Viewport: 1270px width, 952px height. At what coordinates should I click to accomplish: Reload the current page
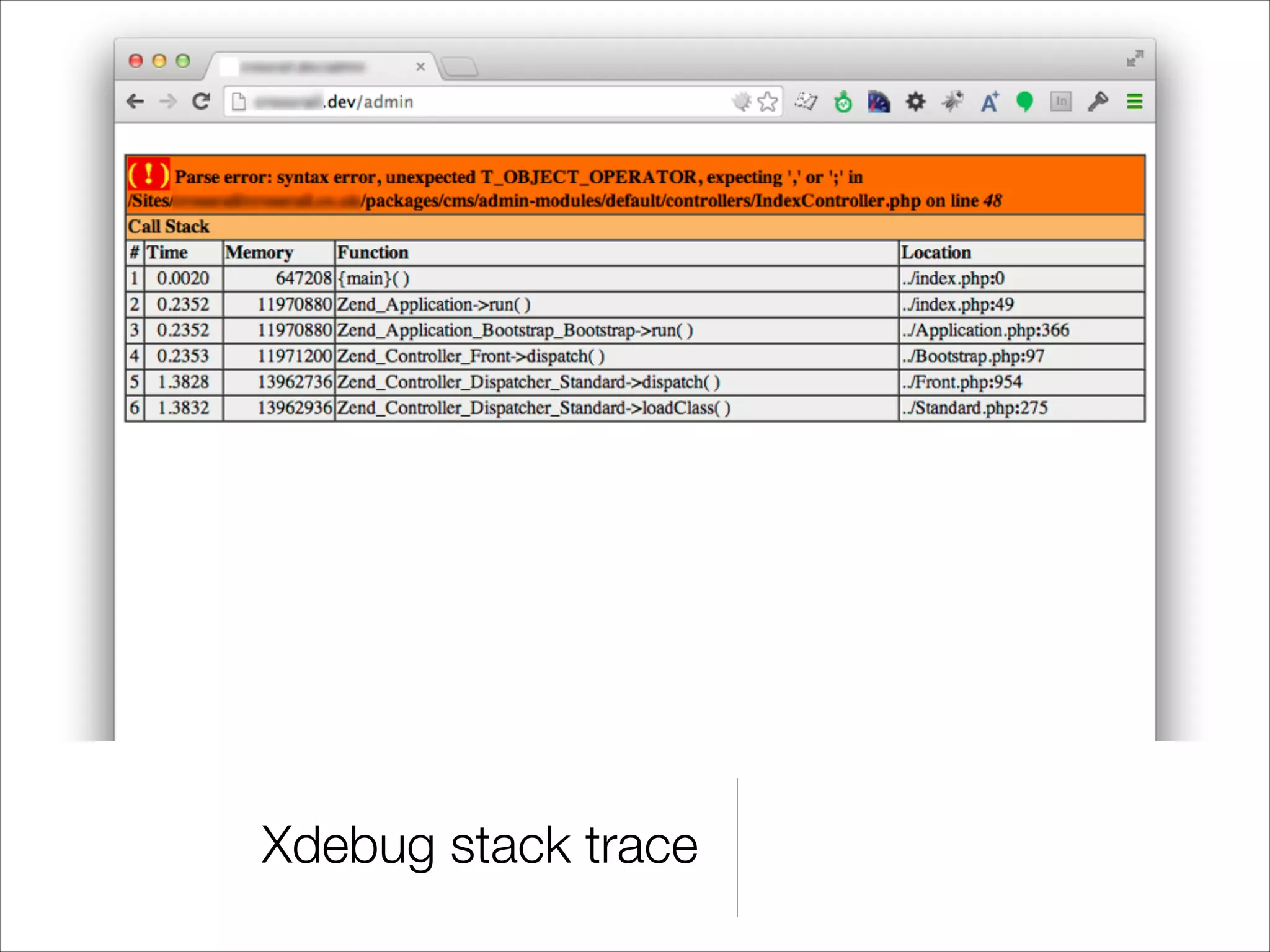pos(201,101)
